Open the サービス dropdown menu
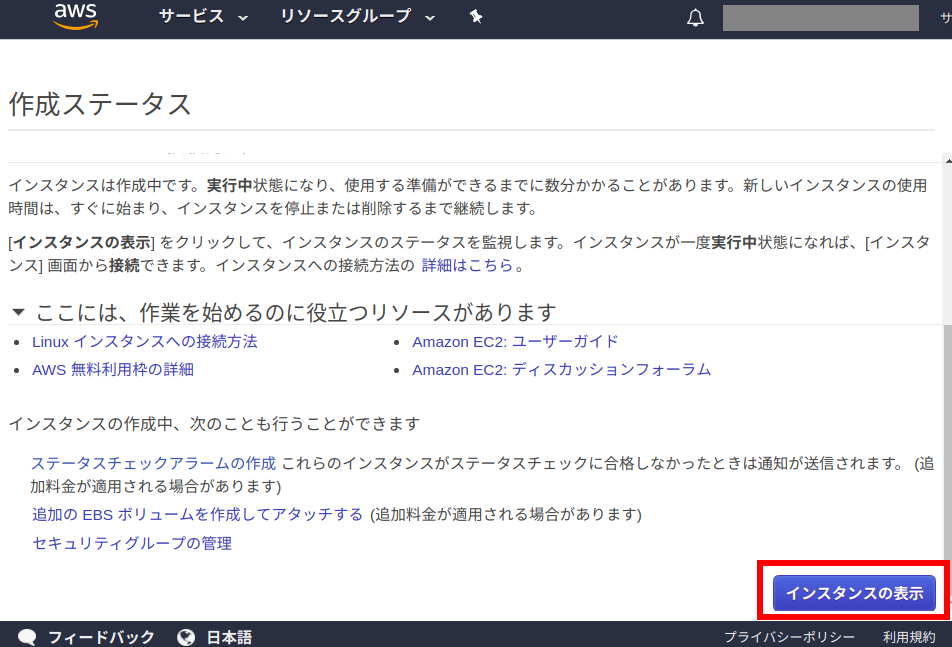Image resolution: width=952 pixels, height=647 pixels. click(203, 16)
